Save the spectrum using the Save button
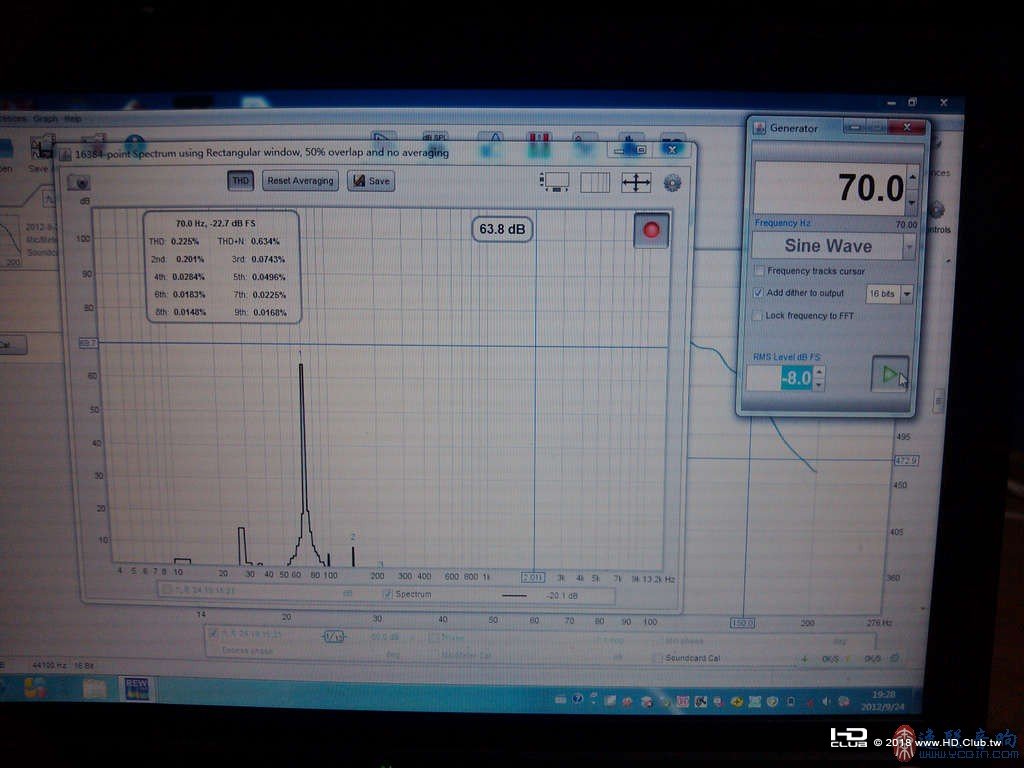 (371, 181)
